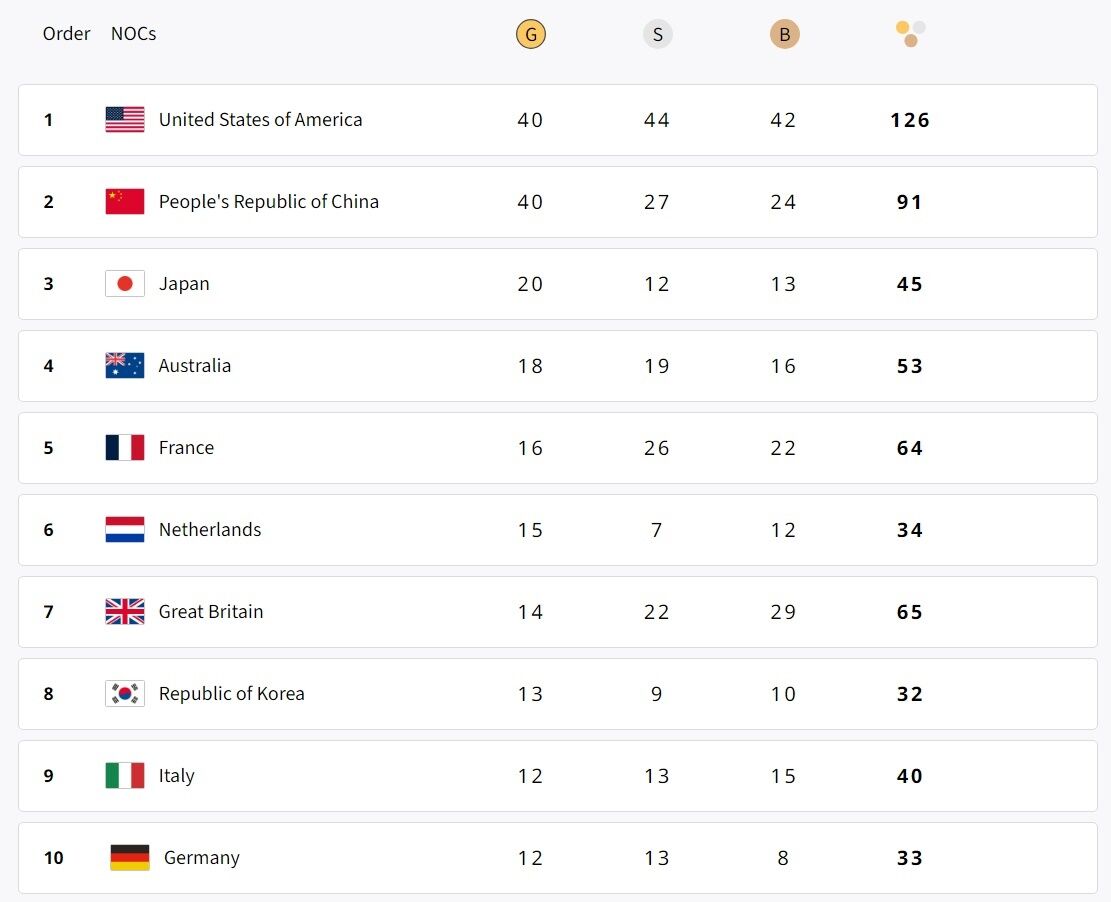Click the NOCs column header
Viewport: 1111px width, 902px height.
click(133, 34)
